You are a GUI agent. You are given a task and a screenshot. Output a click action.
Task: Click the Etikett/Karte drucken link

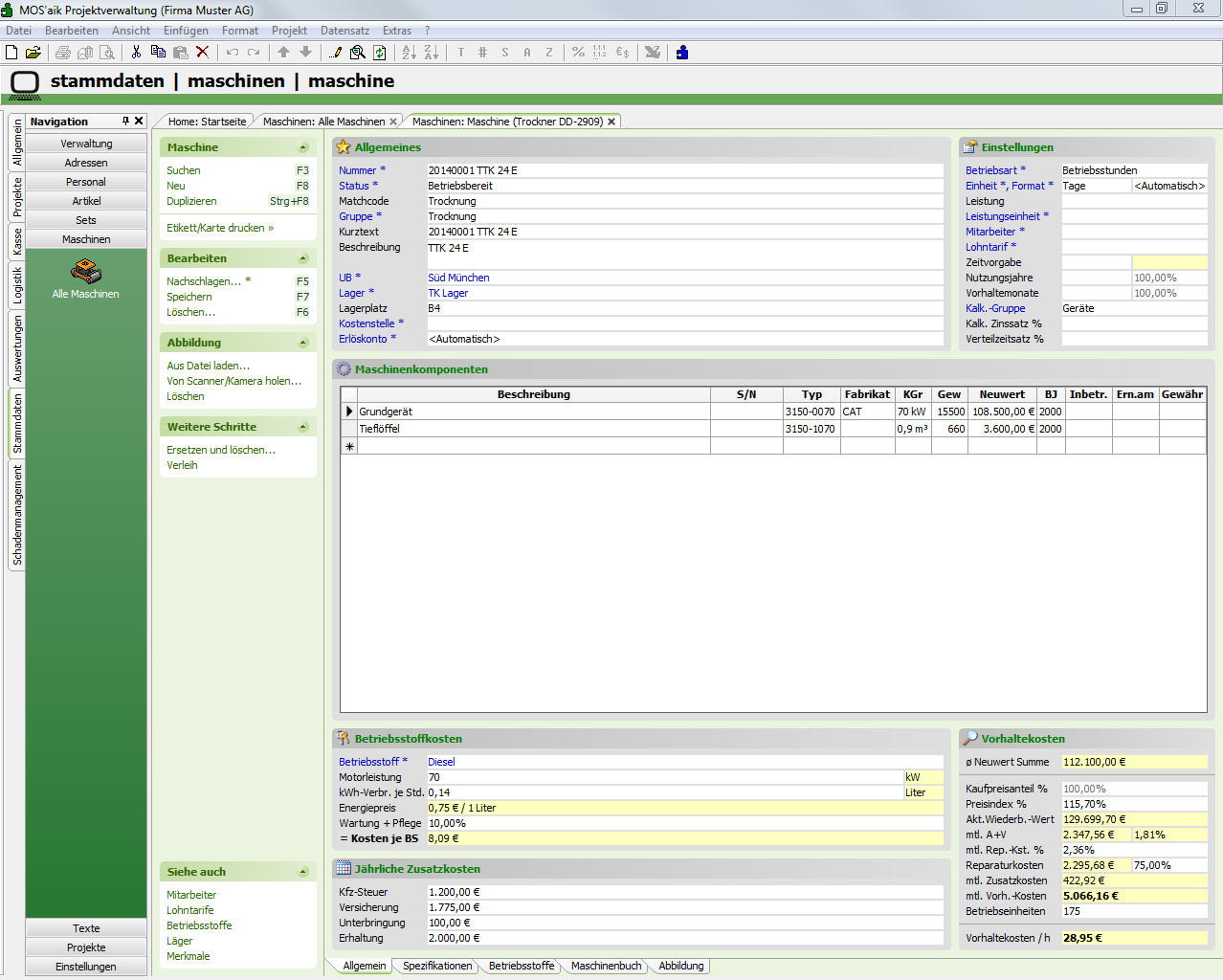point(220,228)
